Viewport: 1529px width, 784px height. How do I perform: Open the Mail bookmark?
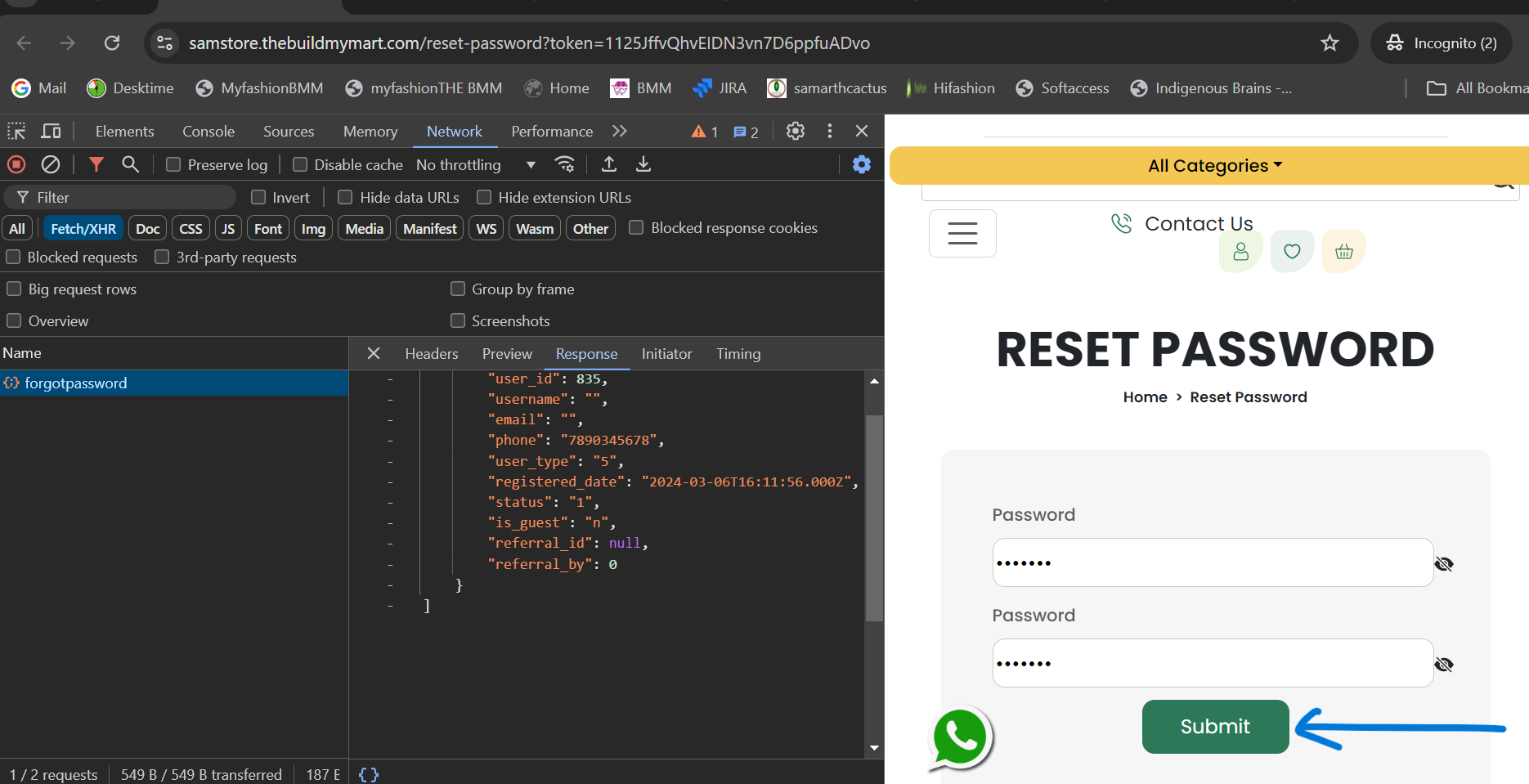pos(39,88)
